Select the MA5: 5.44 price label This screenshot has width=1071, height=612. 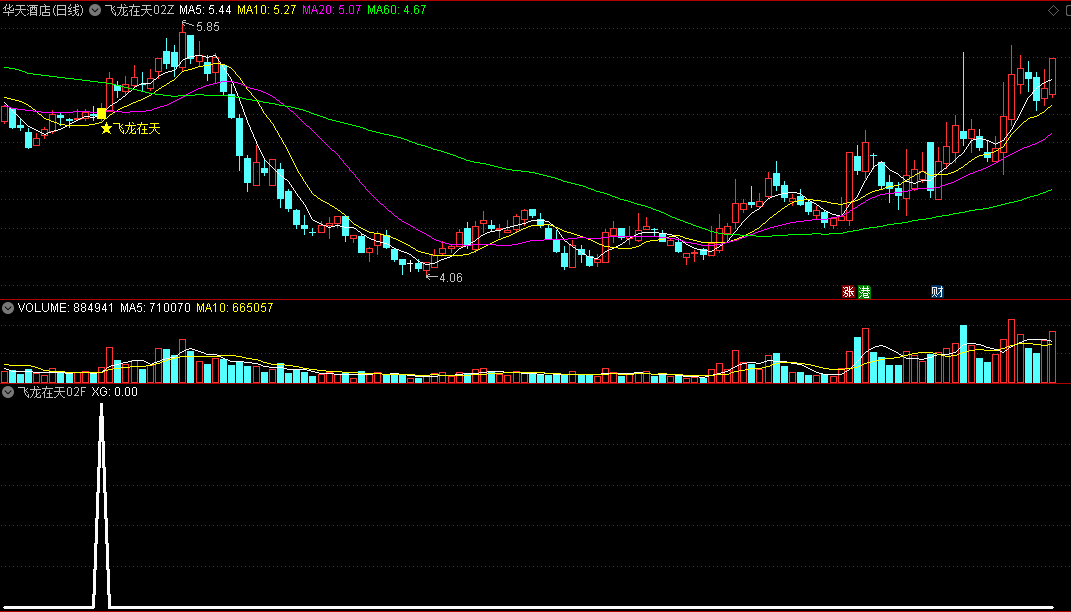click(x=205, y=10)
